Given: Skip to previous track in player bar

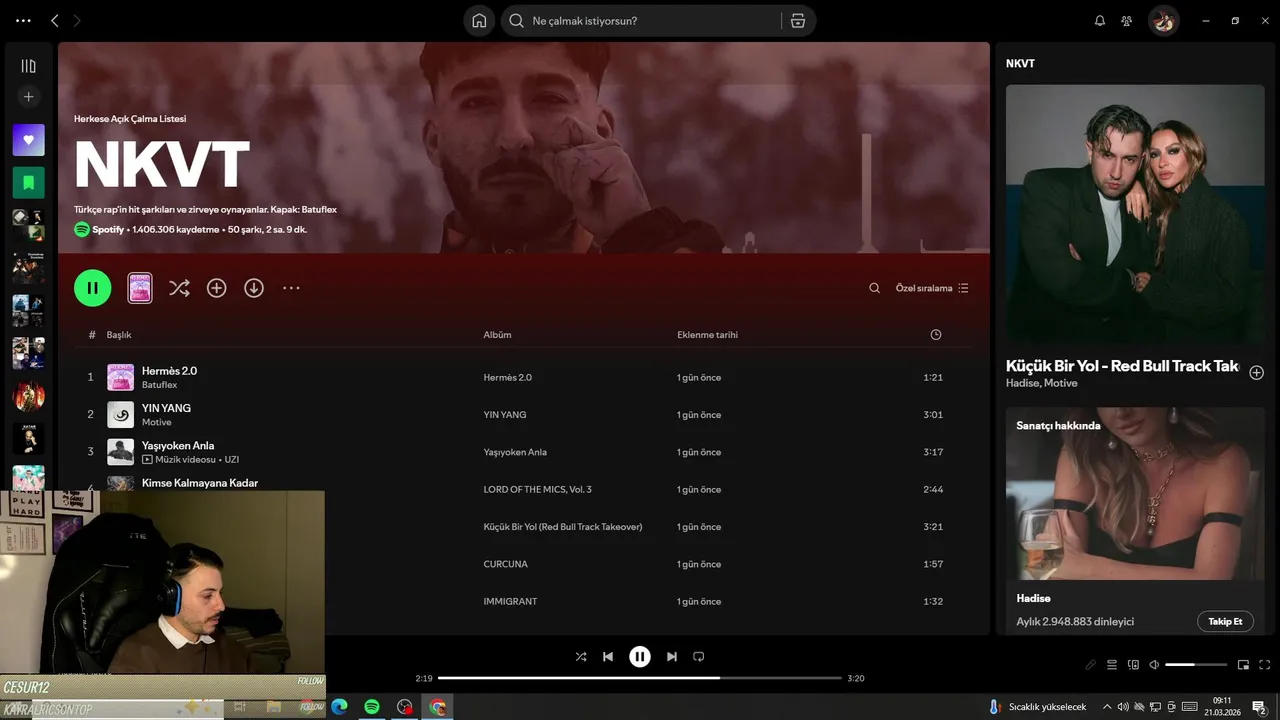Looking at the screenshot, I should coord(608,657).
